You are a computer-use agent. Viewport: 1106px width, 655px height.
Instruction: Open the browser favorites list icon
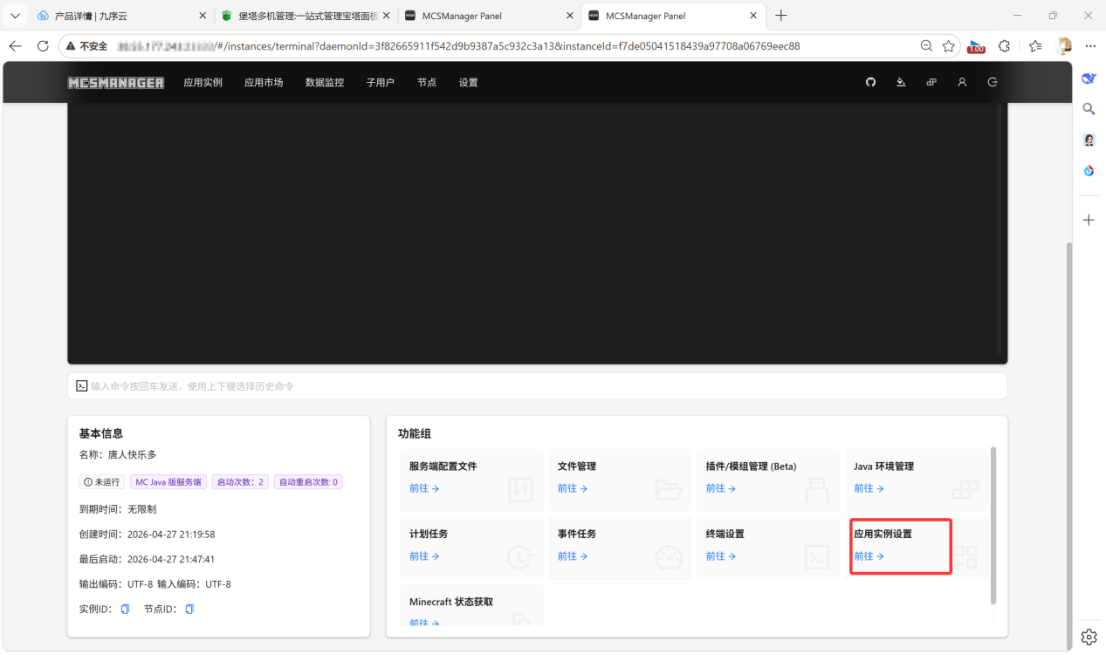coord(1035,46)
